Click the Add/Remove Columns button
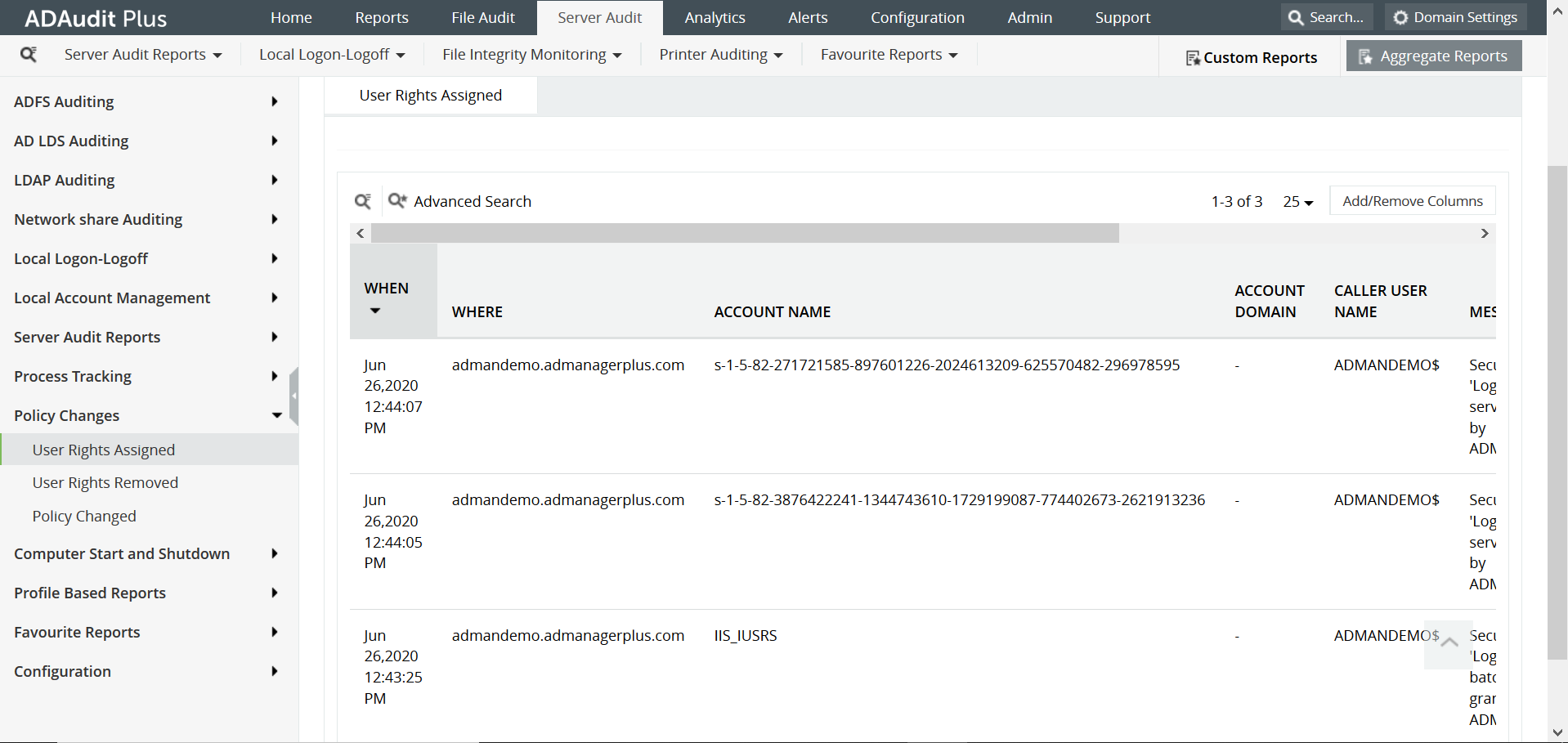 pos(1412,200)
